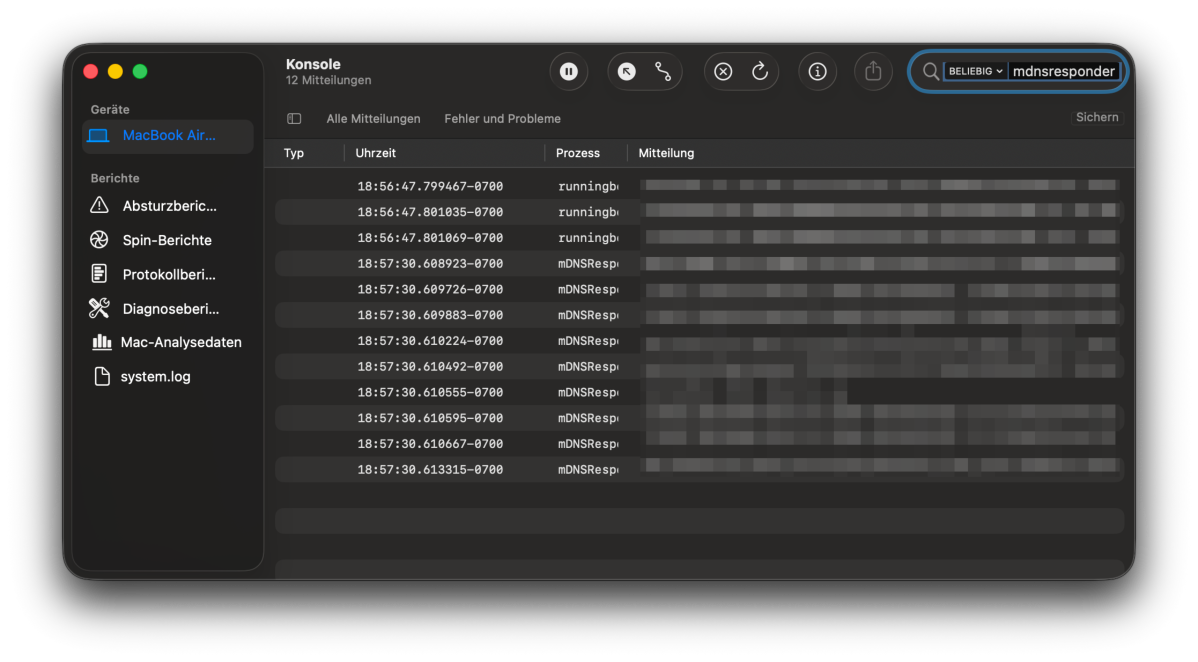
Task: Click the mdnsresponder search field
Action: pos(1063,70)
